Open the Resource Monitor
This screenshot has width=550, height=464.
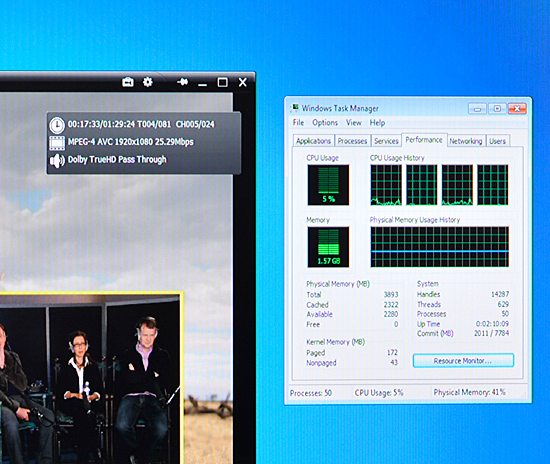pyautogui.click(x=463, y=361)
